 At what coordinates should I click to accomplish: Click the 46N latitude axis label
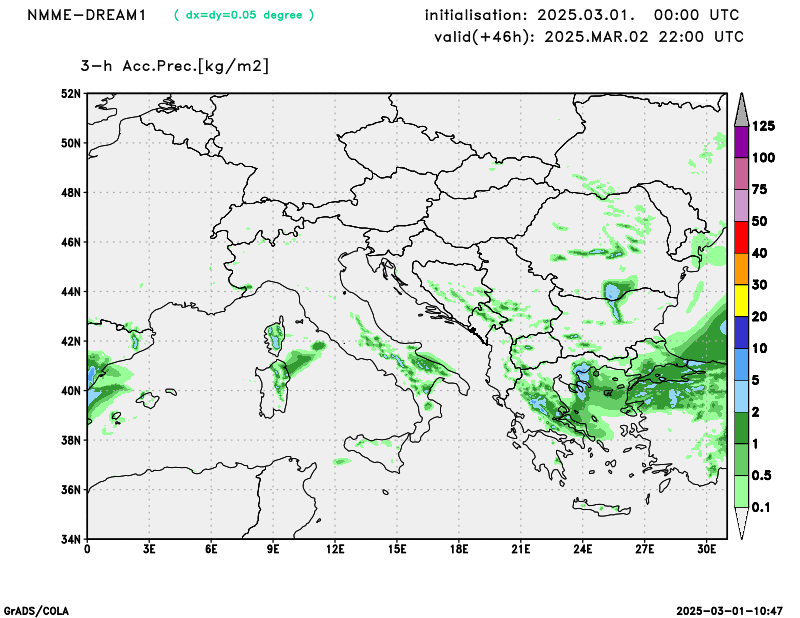[x=71, y=242]
